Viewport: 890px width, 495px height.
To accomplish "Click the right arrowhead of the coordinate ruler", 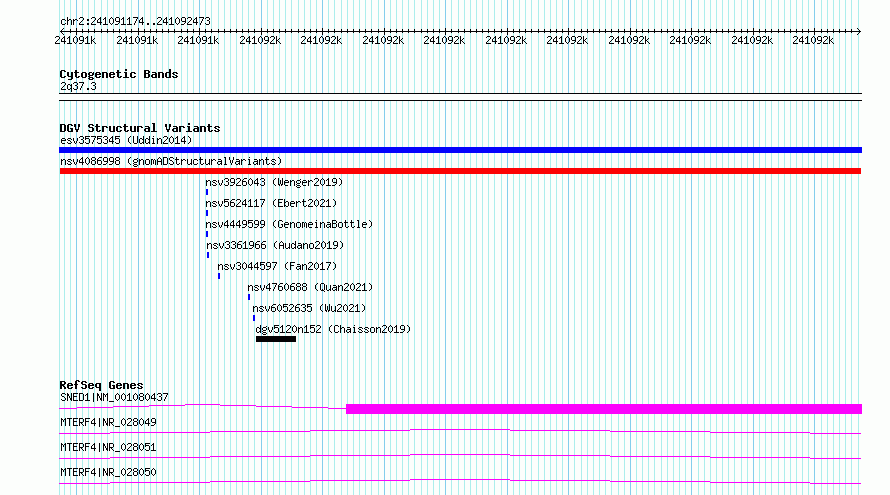I will [x=859, y=31].
